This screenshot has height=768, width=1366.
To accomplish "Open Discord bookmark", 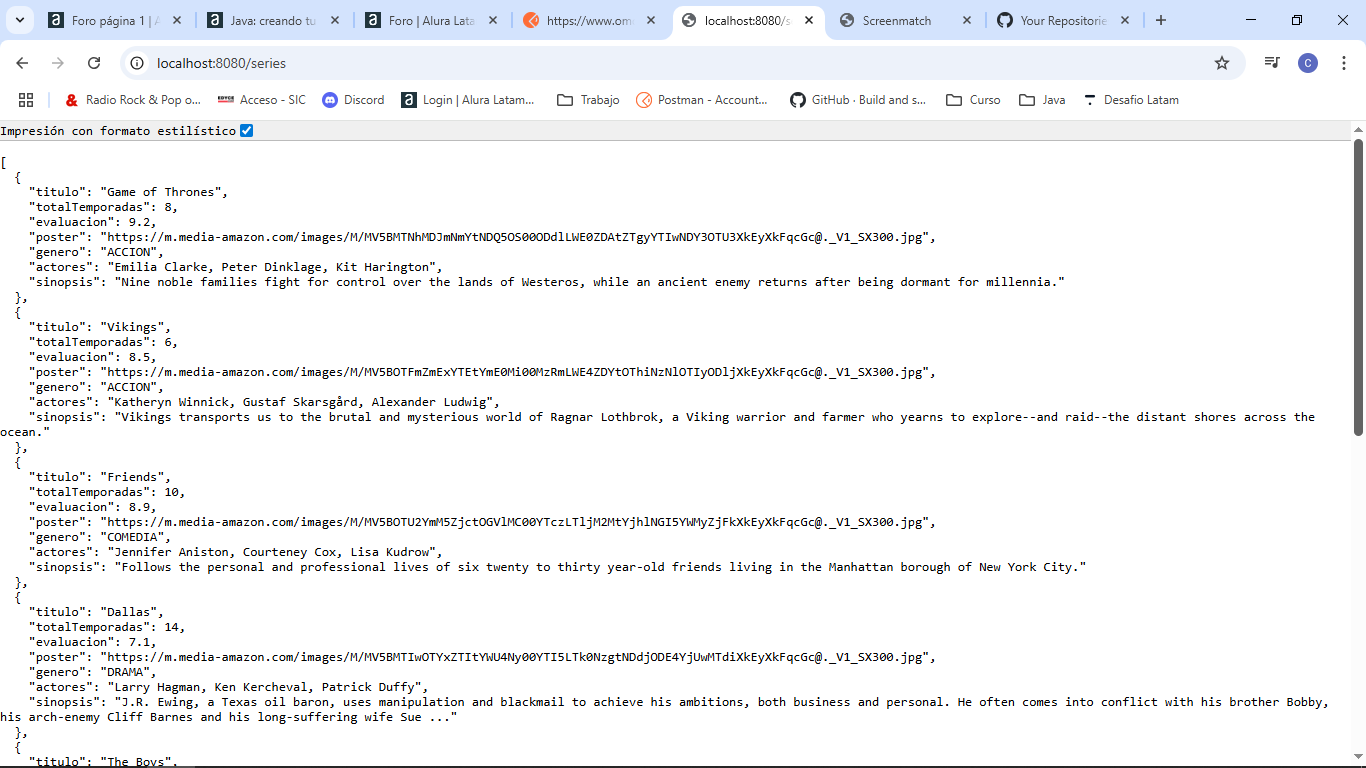I will [x=353, y=100].
